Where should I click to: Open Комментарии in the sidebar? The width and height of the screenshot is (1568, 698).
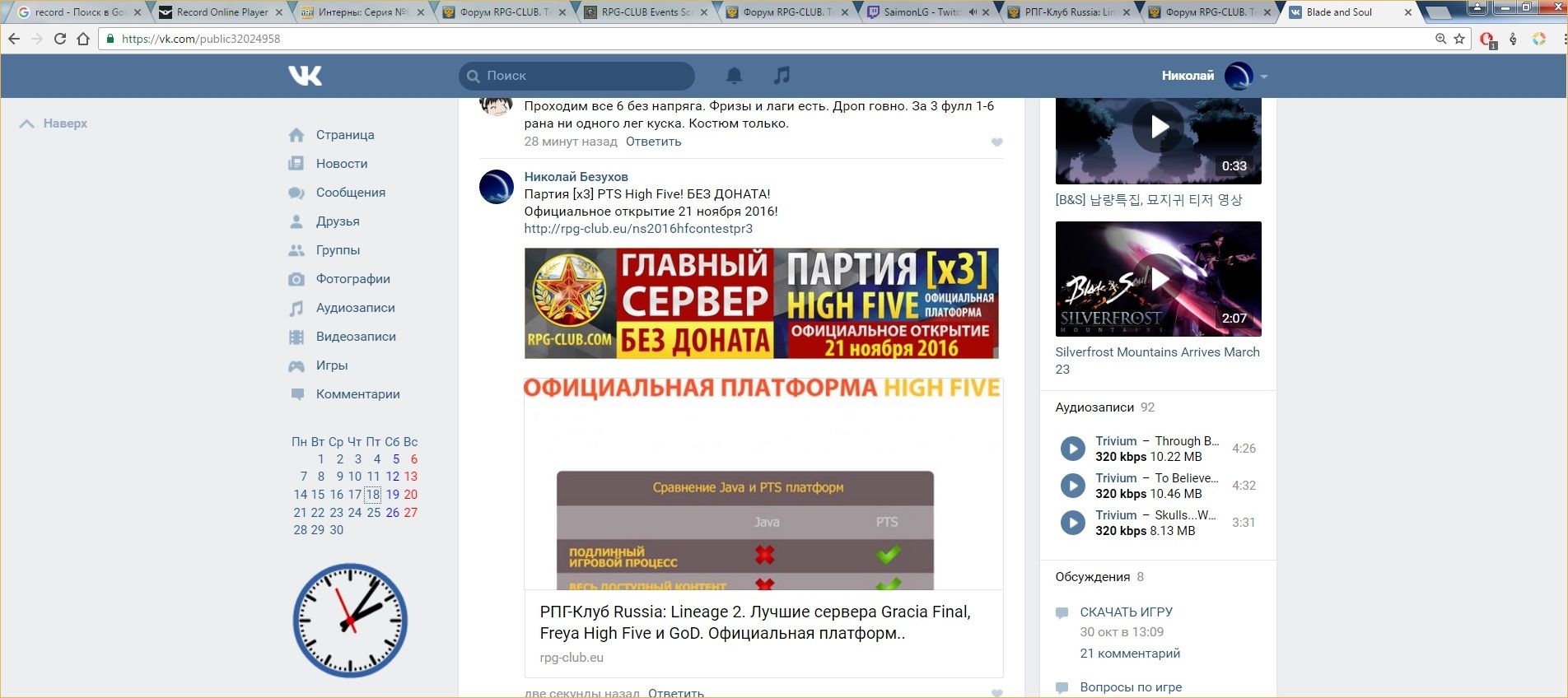(x=358, y=394)
